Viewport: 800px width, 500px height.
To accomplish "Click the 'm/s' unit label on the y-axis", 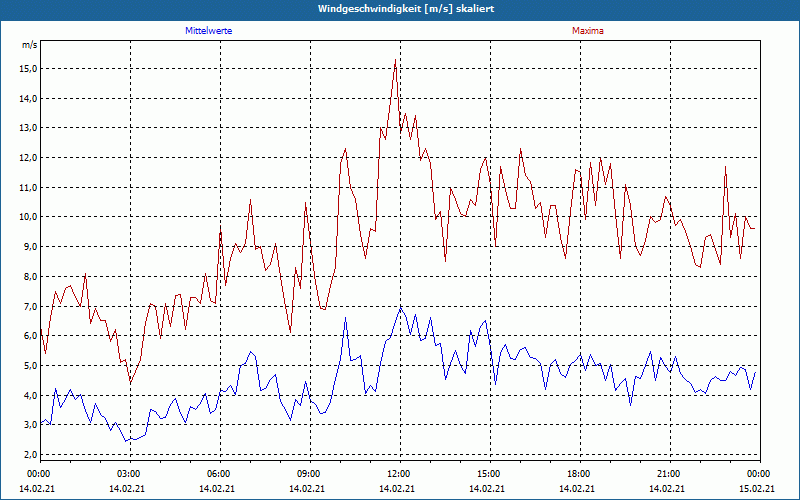I will [30, 45].
